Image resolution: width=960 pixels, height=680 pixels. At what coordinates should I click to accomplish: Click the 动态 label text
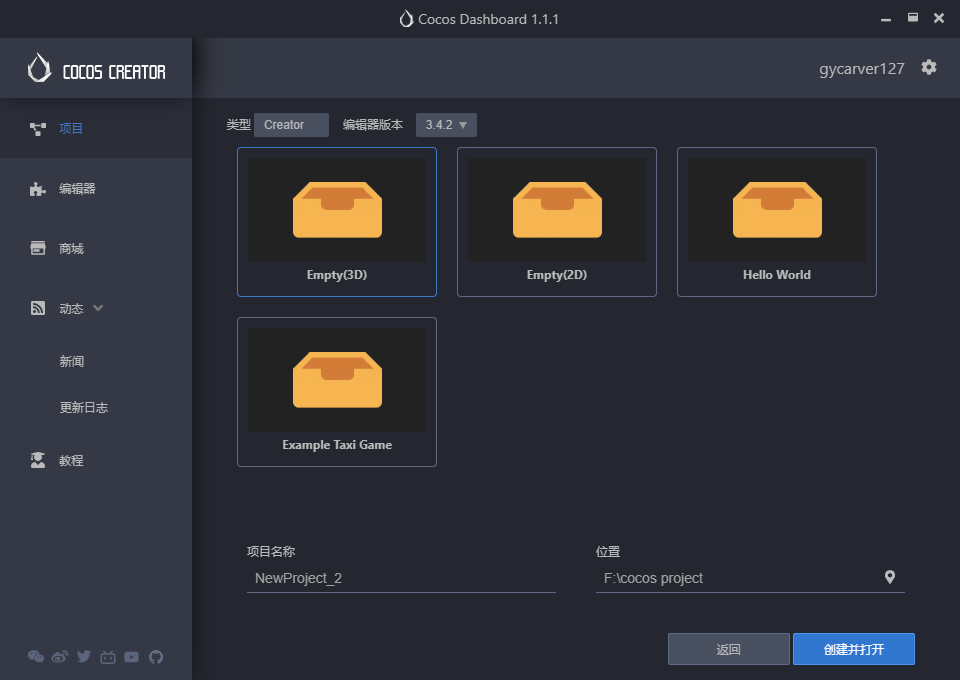tap(71, 308)
